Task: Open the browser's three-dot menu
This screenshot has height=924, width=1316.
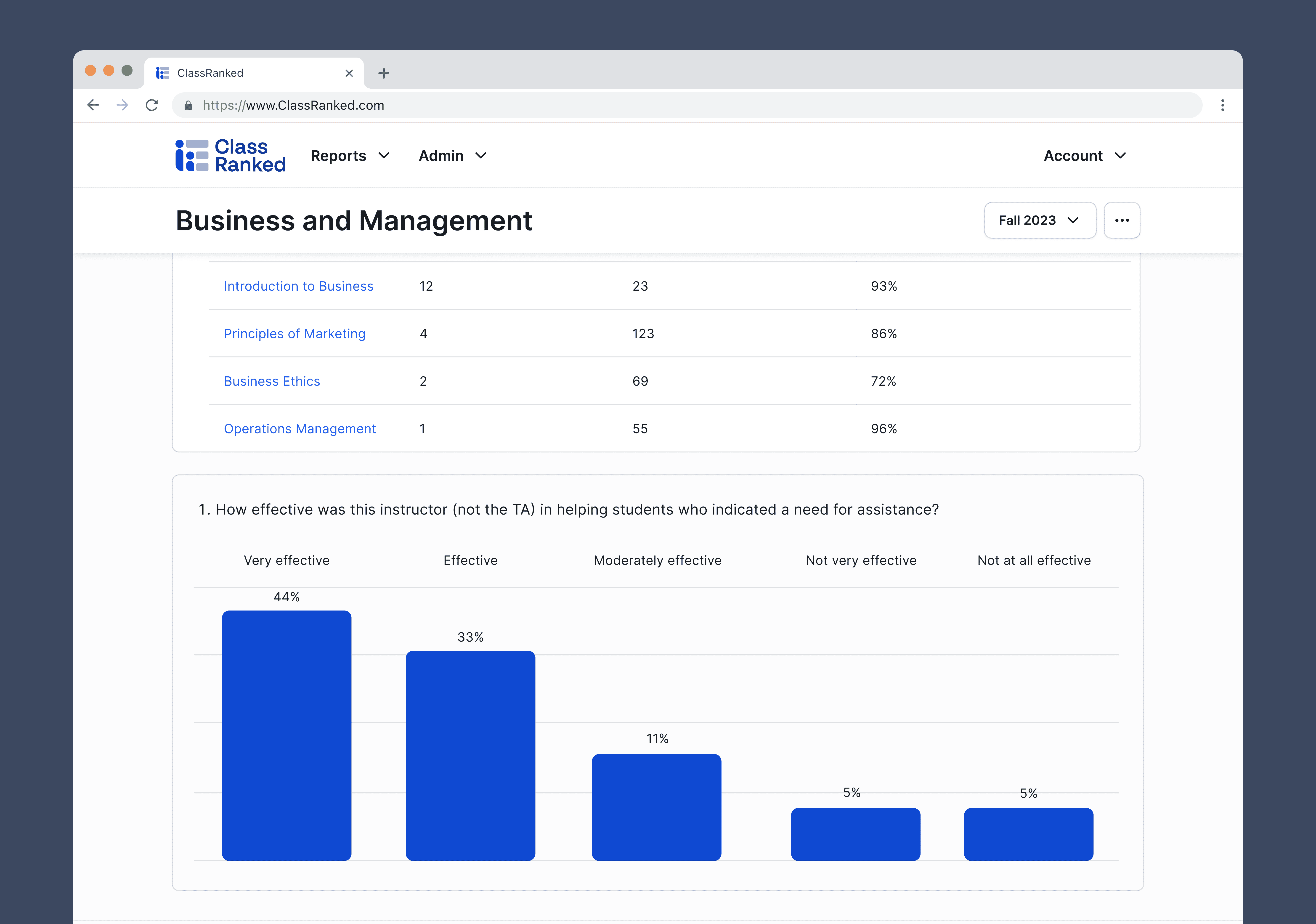Action: pyautogui.click(x=1222, y=105)
